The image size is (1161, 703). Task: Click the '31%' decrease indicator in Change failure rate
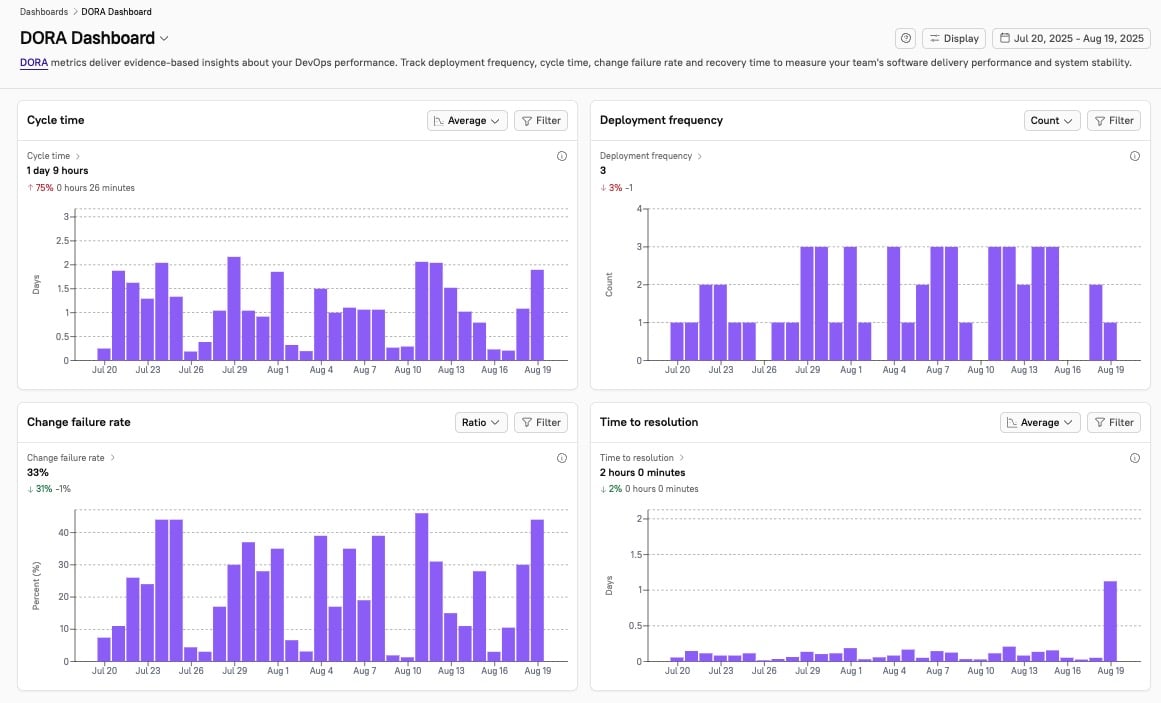pos(40,489)
